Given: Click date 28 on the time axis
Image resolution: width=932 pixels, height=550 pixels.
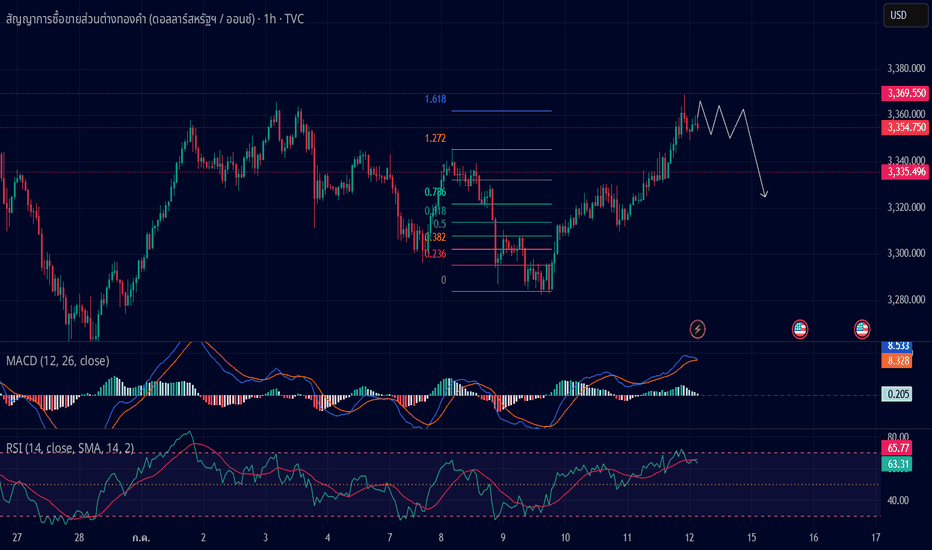Looking at the screenshot, I should pyautogui.click(x=79, y=538).
